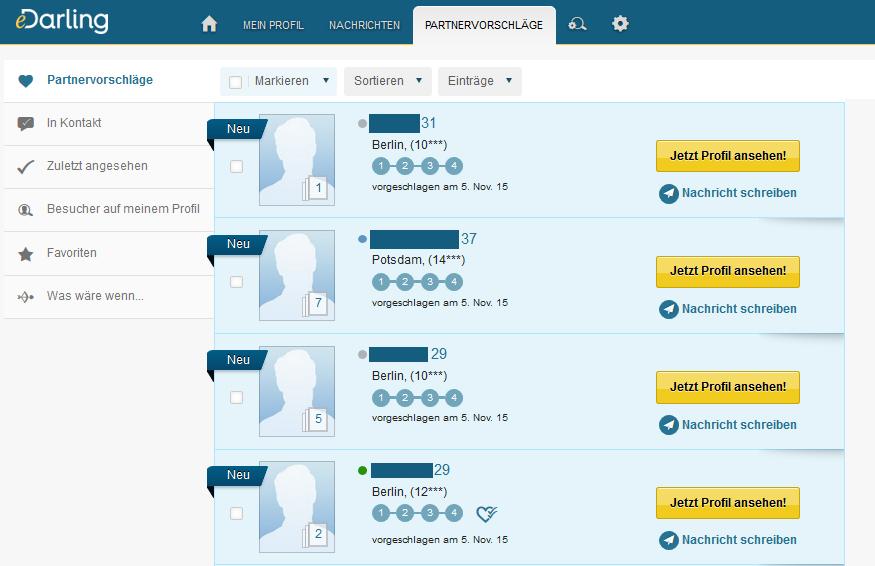875x566 pixels.
Task: Click the blue status dot next to age 37
Action: click(x=362, y=239)
